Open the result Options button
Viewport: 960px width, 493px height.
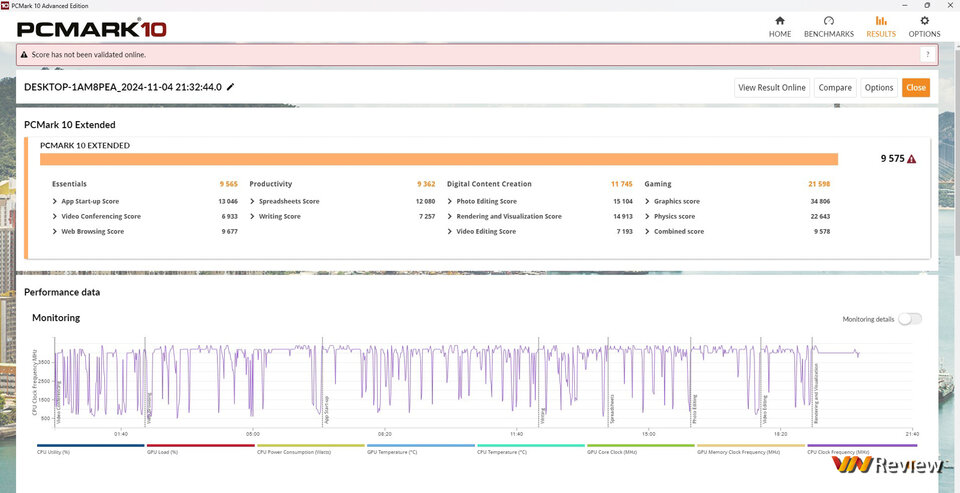(x=879, y=88)
